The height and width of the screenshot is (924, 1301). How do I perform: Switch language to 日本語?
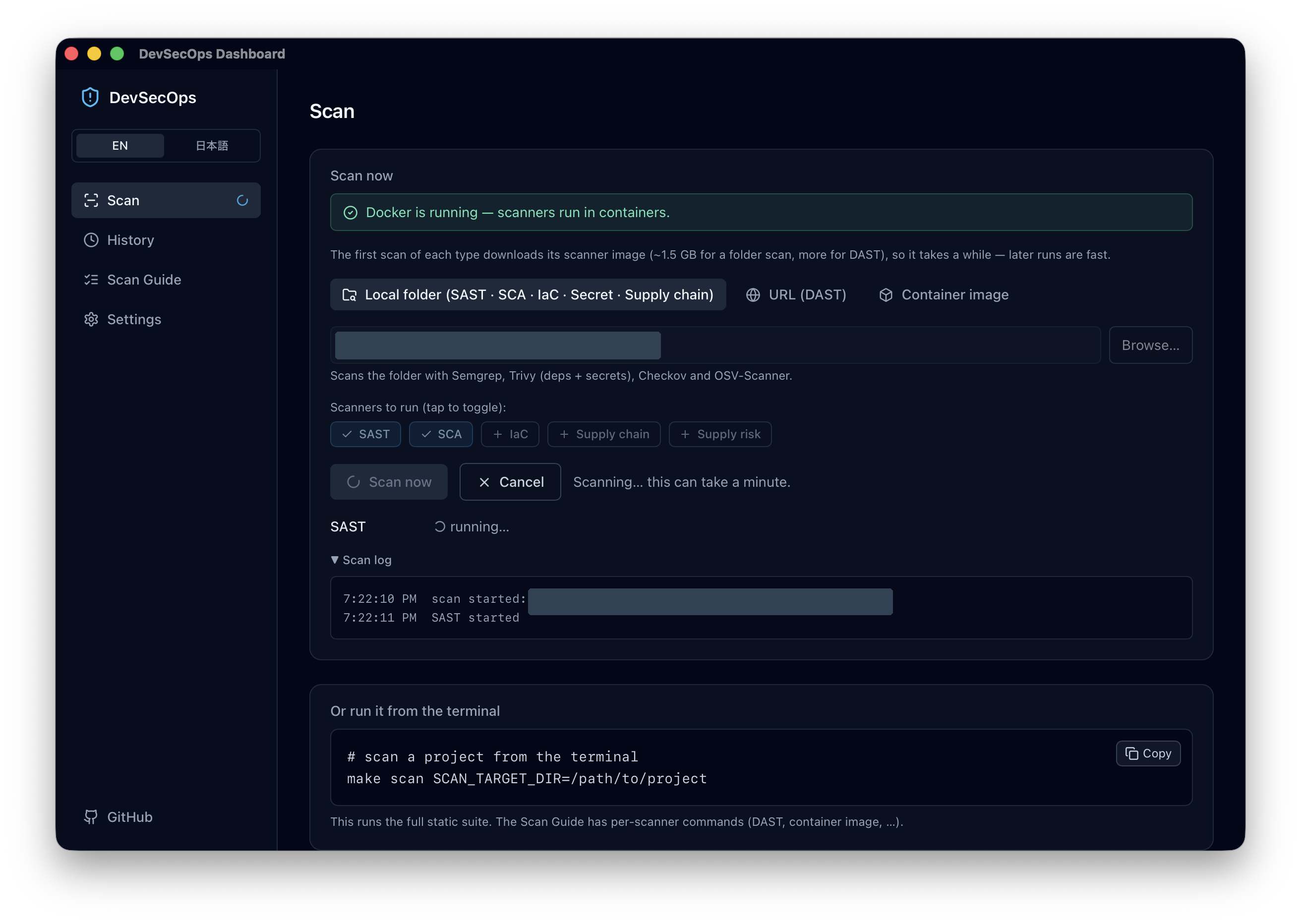(212, 146)
